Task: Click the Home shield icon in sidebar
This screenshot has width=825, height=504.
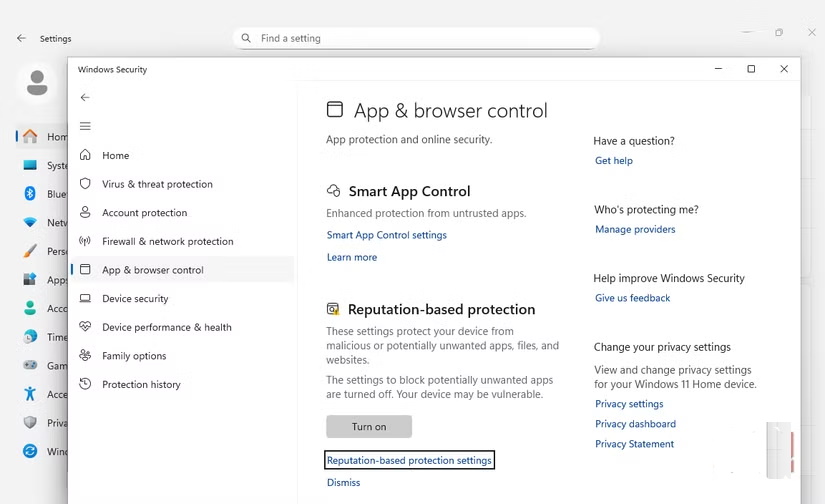Action: (85, 156)
